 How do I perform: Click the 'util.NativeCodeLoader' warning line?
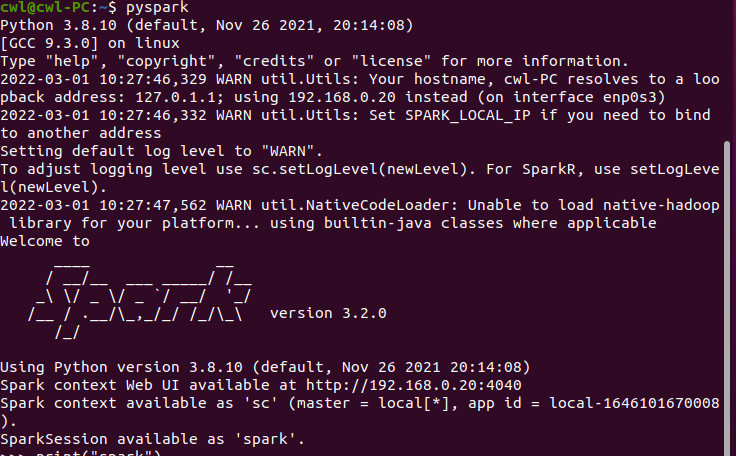pos(360,205)
